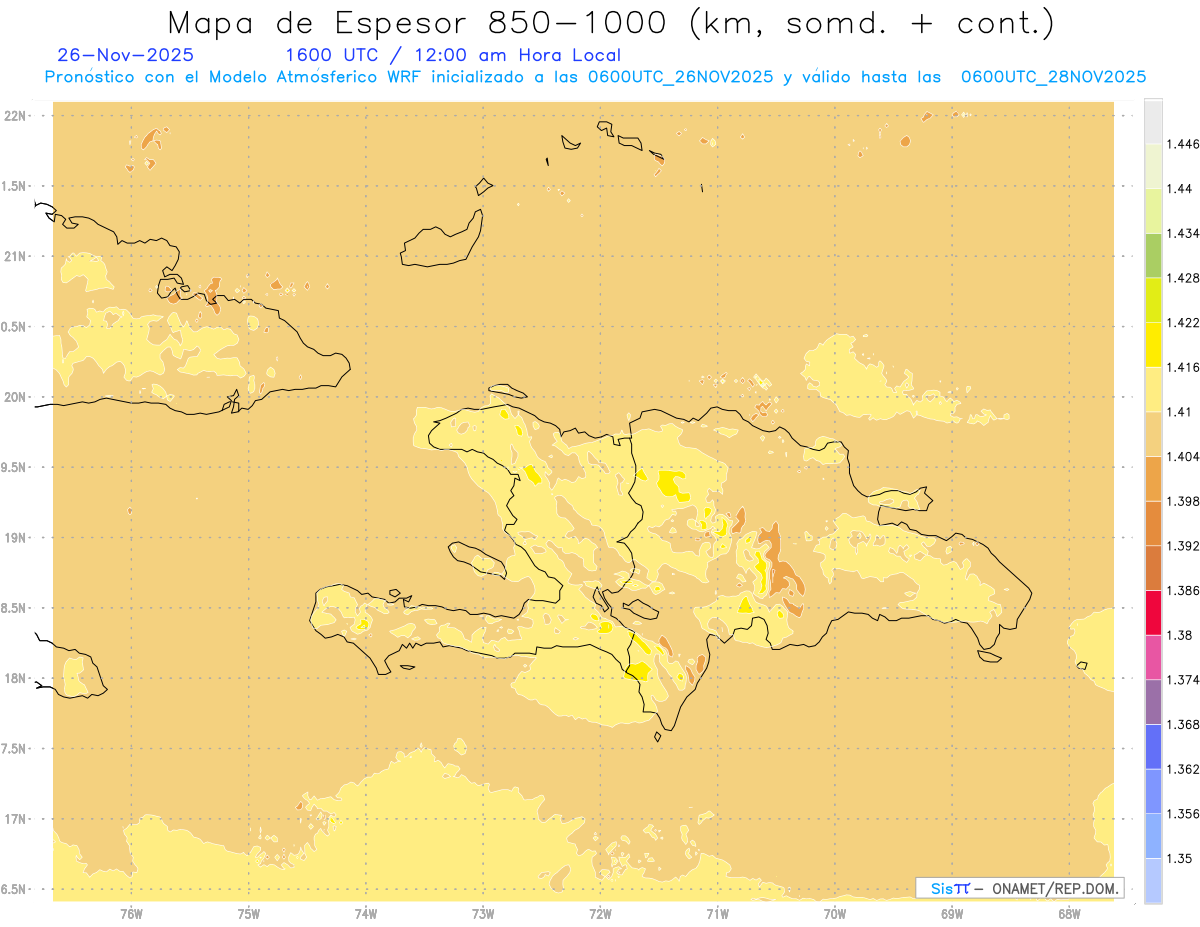Click the '1.434' color scale value
This screenshot has width=1200, height=927.
[x=1183, y=233]
